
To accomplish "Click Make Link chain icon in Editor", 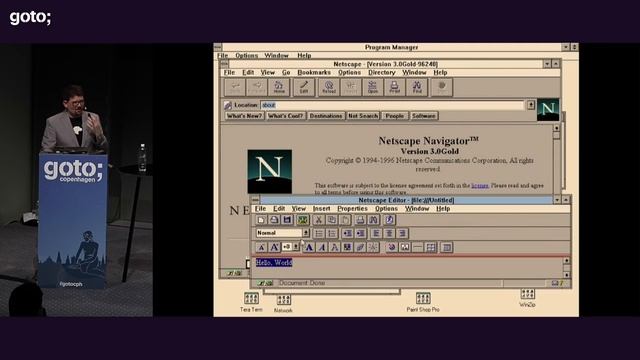I will (x=360, y=247).
